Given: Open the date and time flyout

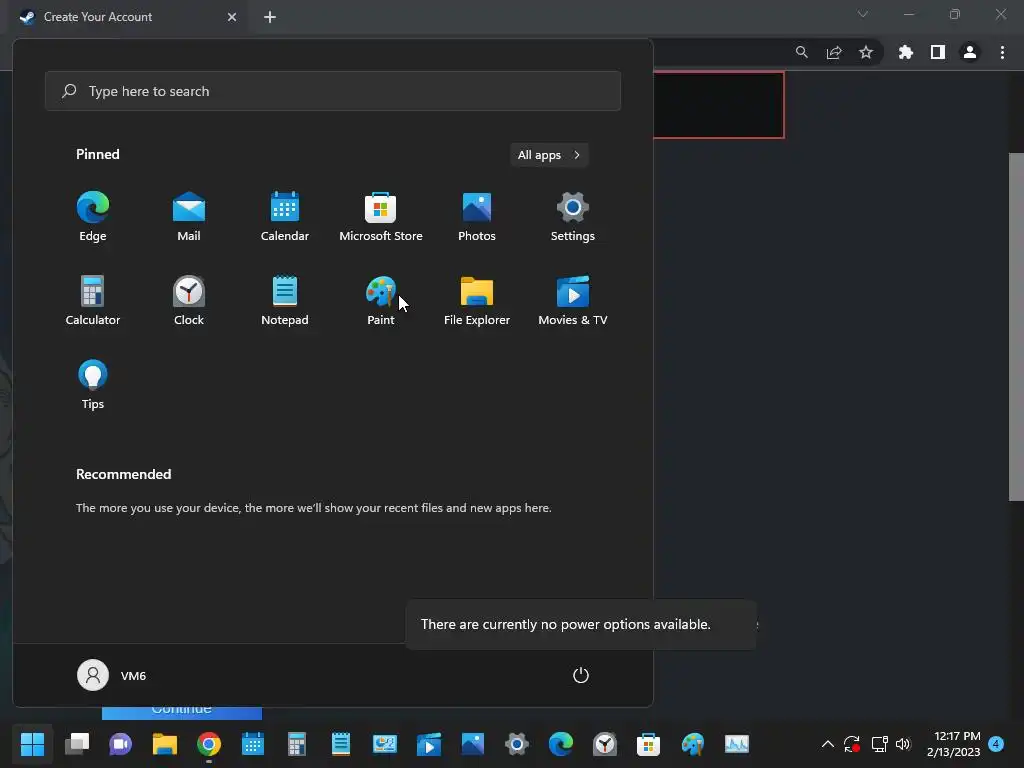Looking at the screenshot, I should tap(953, 744).
